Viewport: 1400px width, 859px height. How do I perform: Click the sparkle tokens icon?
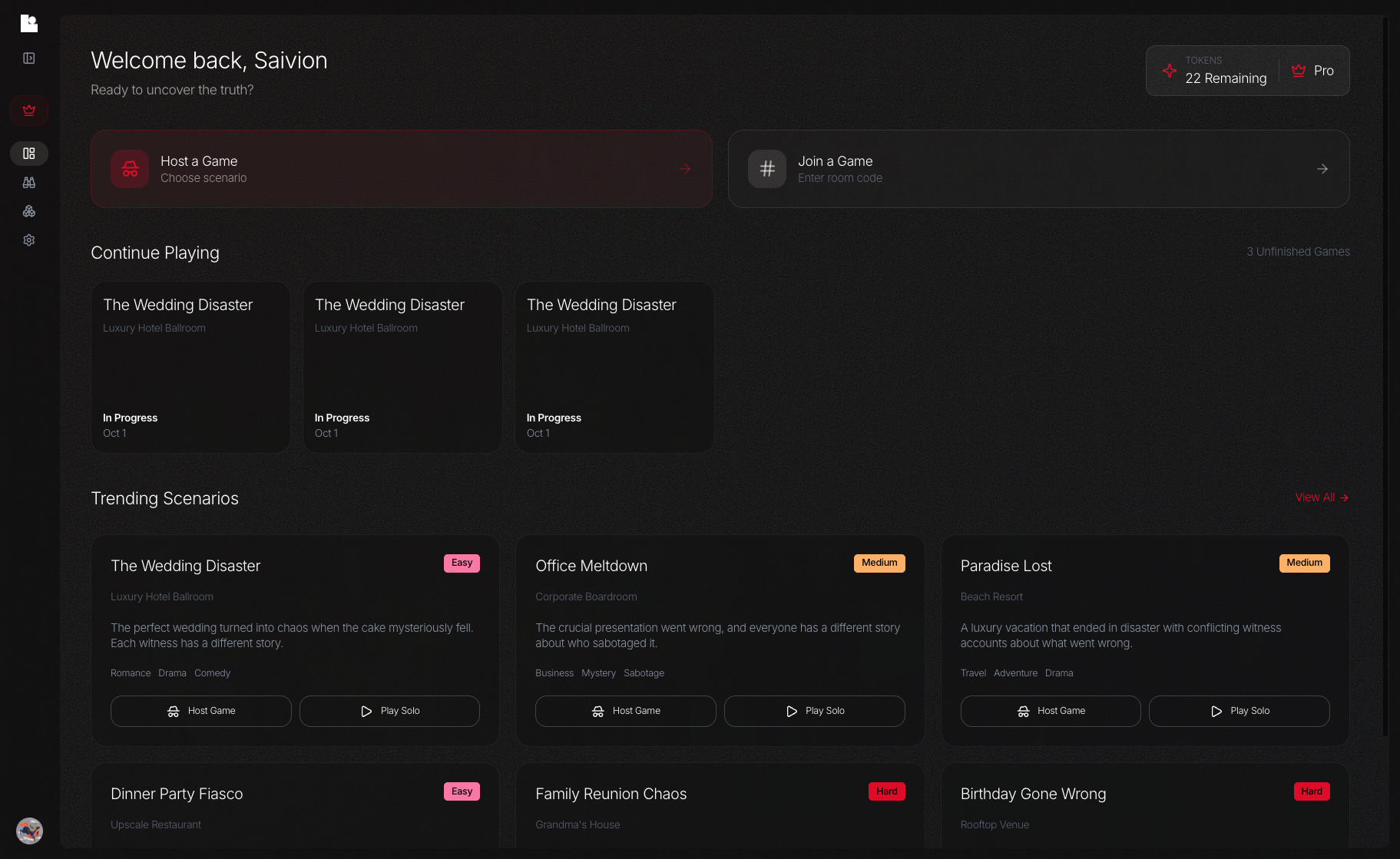point(1169,71)
